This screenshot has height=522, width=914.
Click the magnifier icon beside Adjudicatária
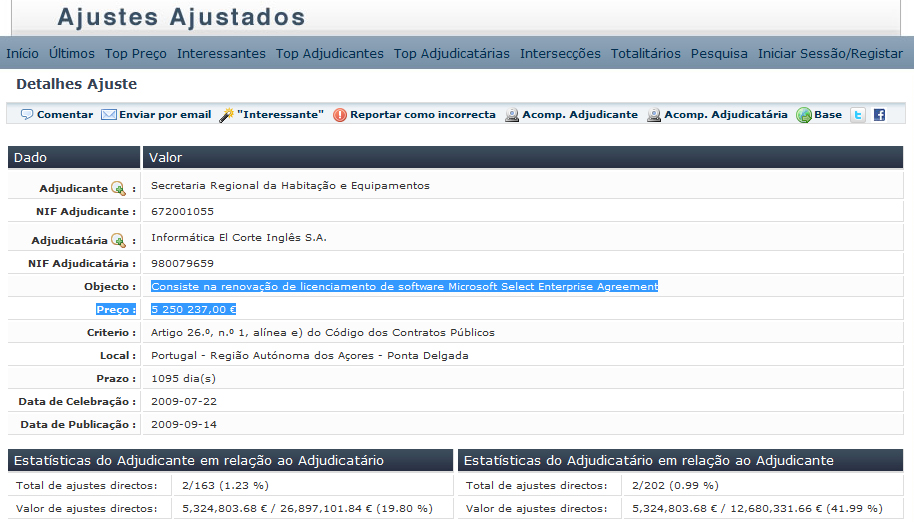click(118, 240)
